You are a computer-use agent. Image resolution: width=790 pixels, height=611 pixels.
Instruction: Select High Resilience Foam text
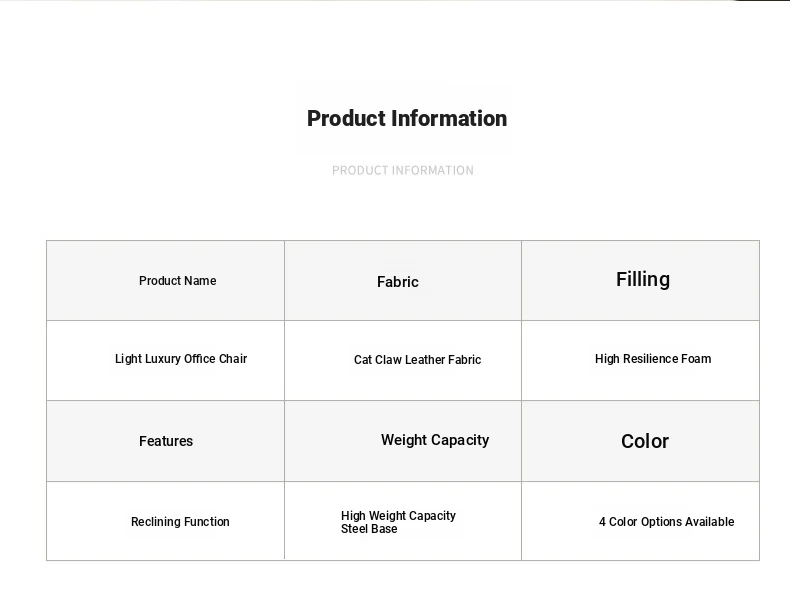(x=653, y=359)
